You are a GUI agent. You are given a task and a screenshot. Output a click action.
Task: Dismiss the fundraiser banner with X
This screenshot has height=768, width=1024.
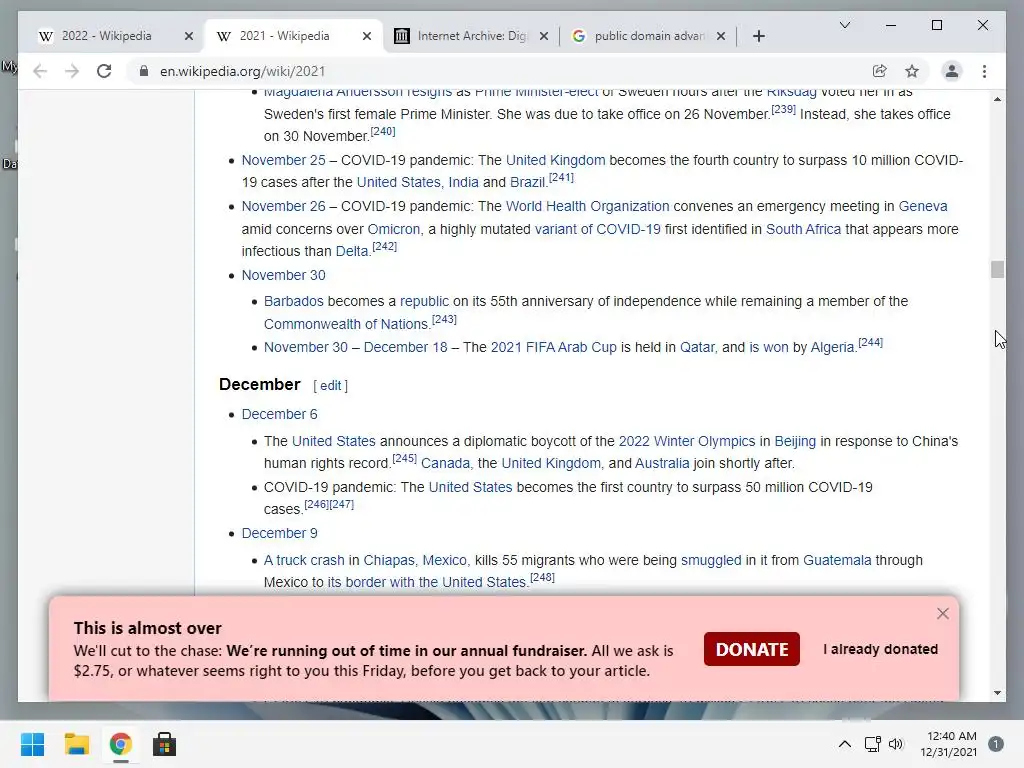click(x=942, y=613)
